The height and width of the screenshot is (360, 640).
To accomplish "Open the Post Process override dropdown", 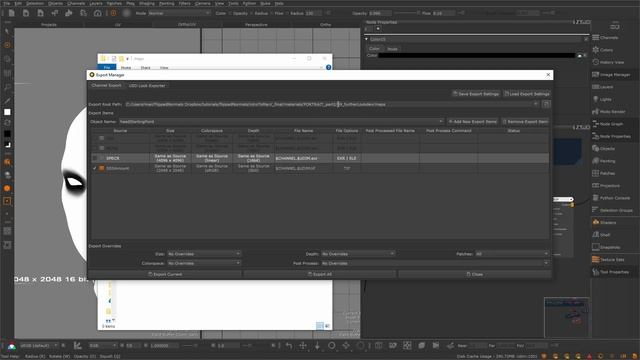I will [435, 263].
